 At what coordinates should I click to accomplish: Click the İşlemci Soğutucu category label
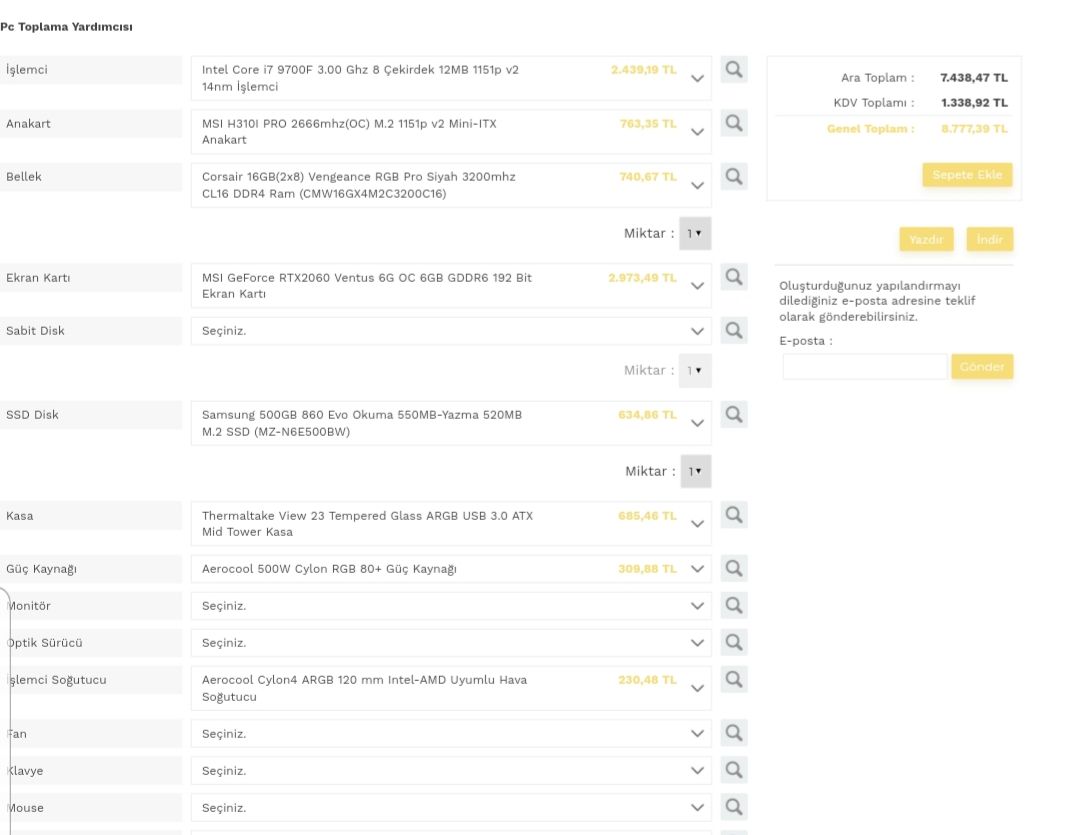point(56,680)
